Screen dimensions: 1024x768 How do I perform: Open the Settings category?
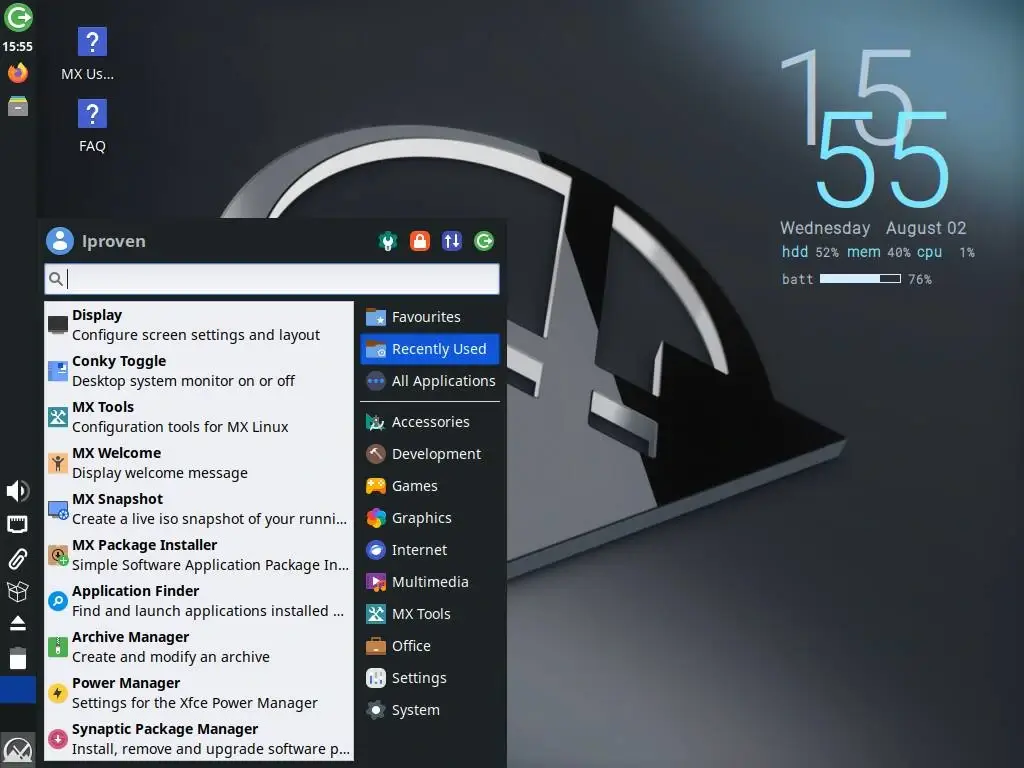point(430,678)
